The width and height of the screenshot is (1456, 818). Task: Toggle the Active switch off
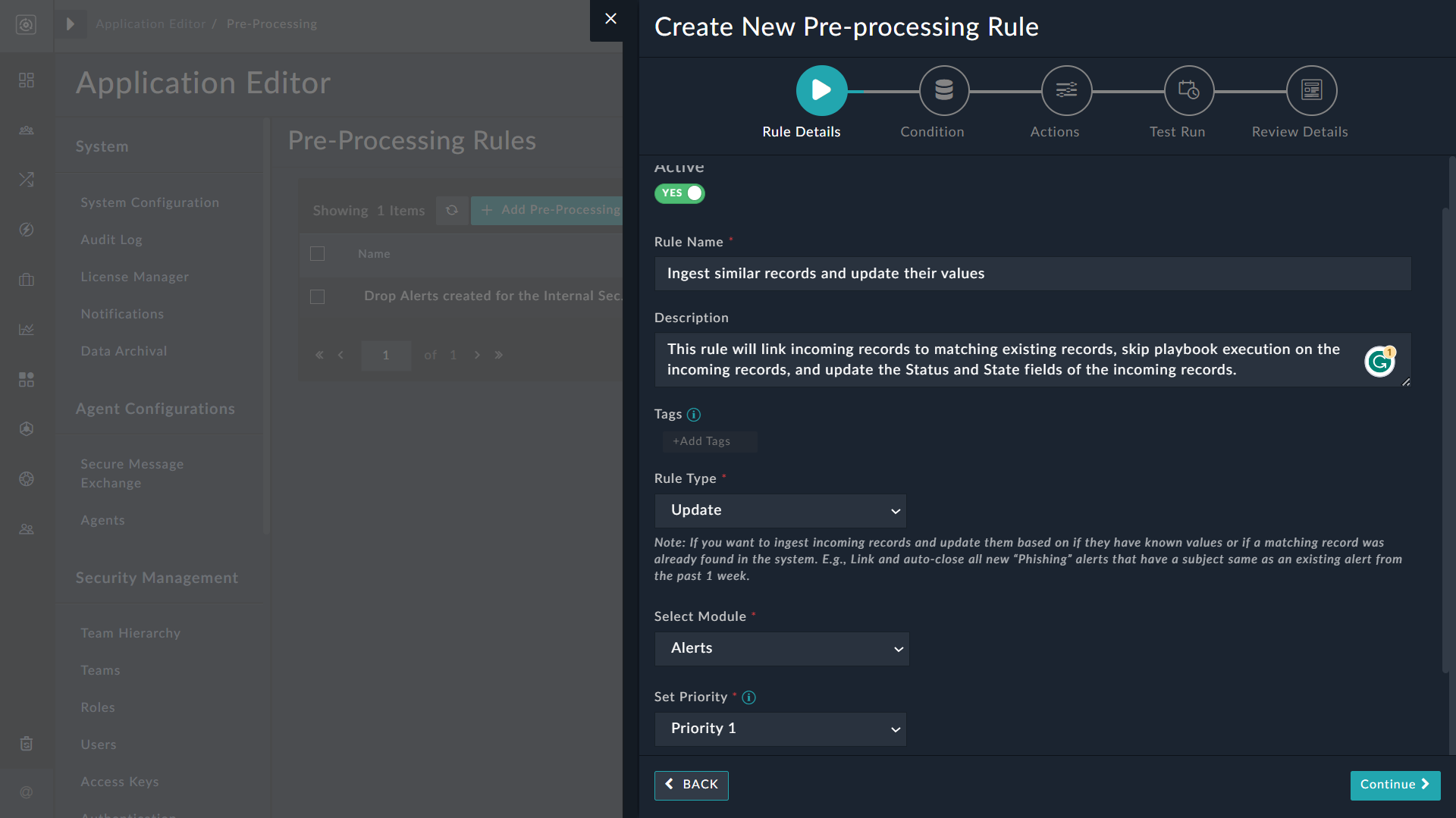click(x=679, y=193)
